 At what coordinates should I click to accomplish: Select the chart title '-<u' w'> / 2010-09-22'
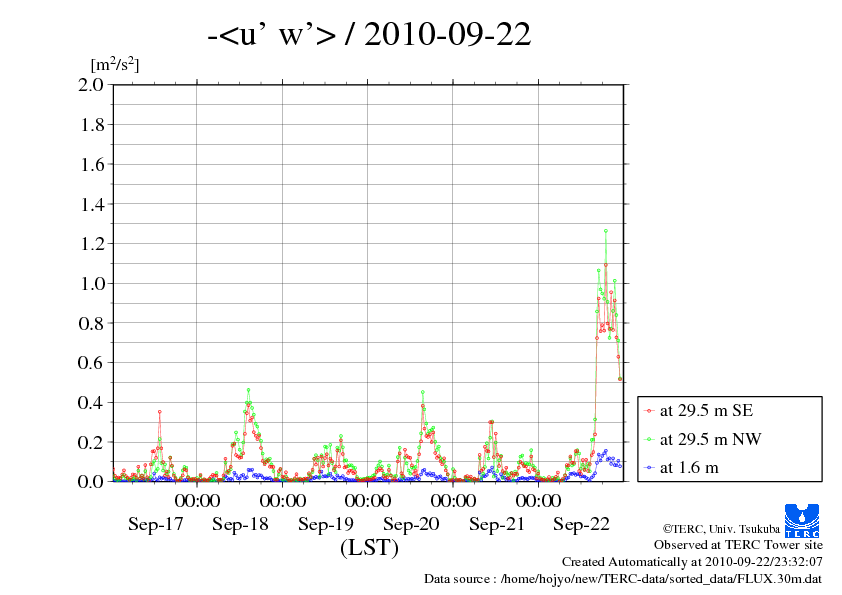369,34
